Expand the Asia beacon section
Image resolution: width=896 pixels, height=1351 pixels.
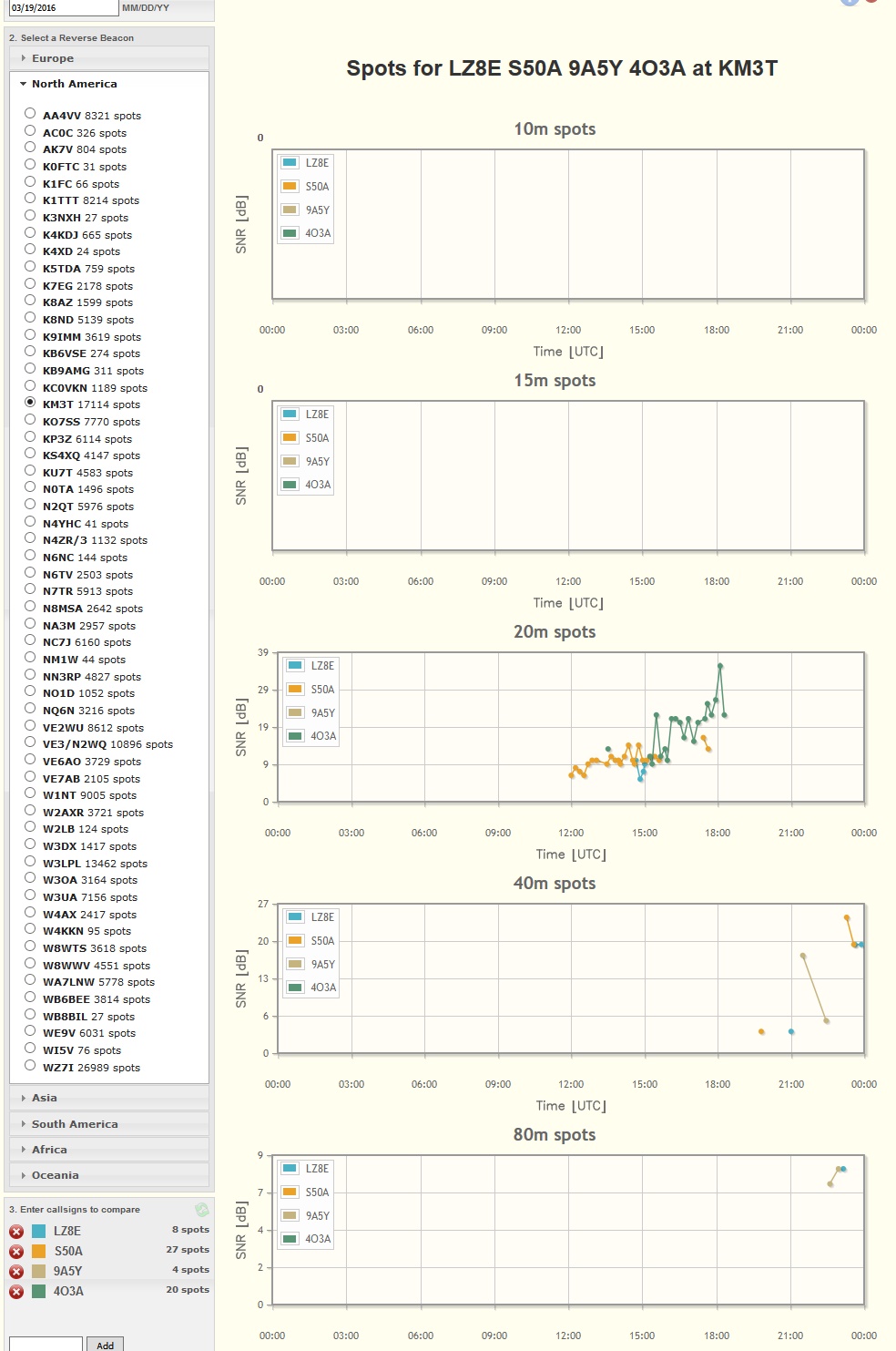click(45, 1098)
